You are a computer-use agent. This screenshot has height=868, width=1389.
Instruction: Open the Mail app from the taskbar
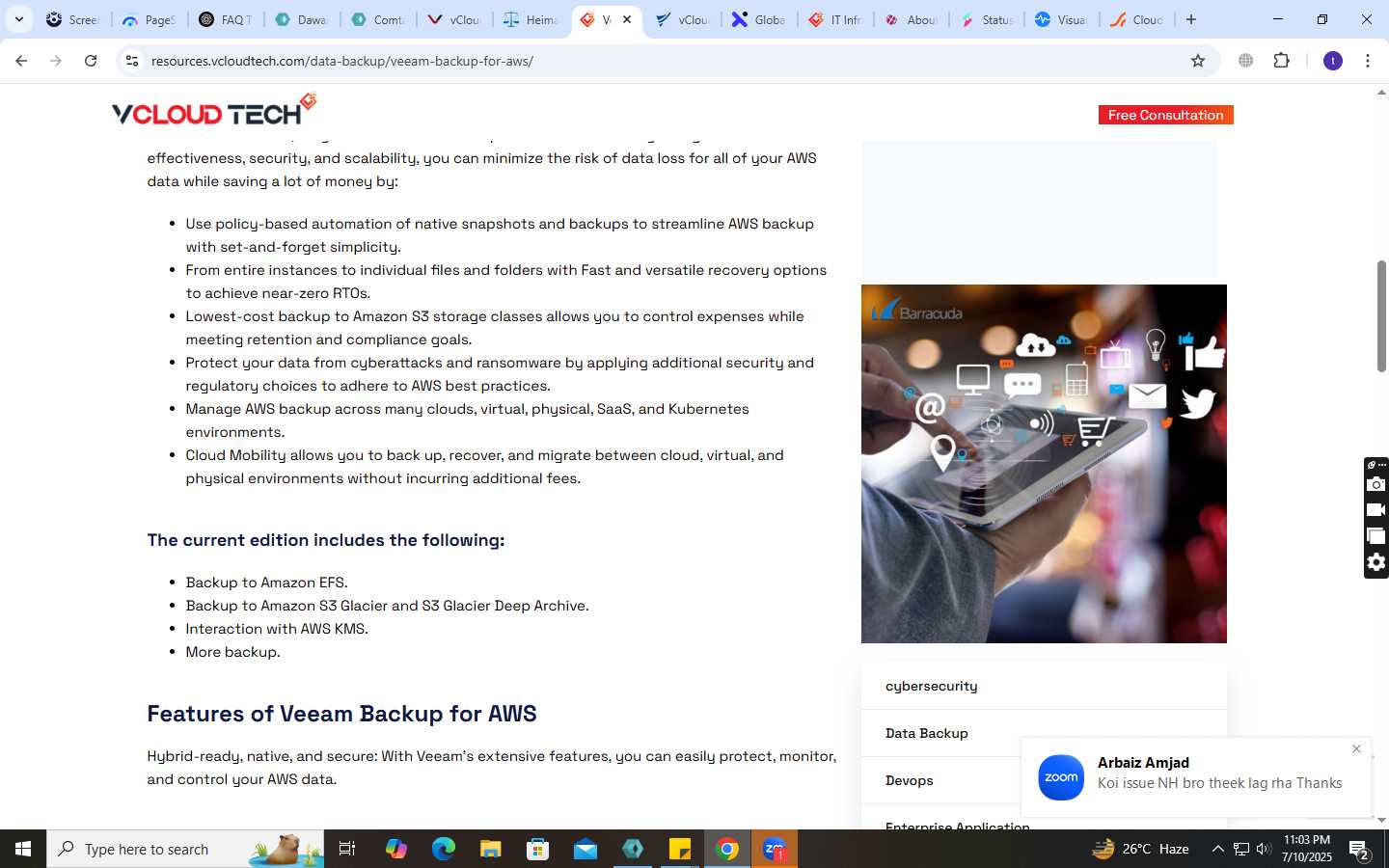tap(586, 849)
